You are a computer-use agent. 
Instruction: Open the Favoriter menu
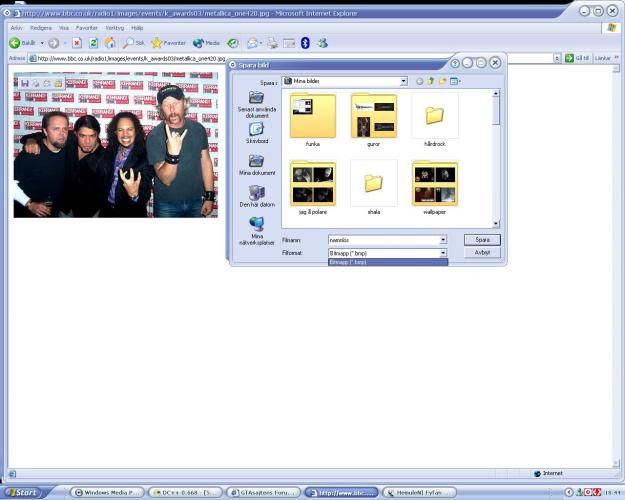[87, 28]
